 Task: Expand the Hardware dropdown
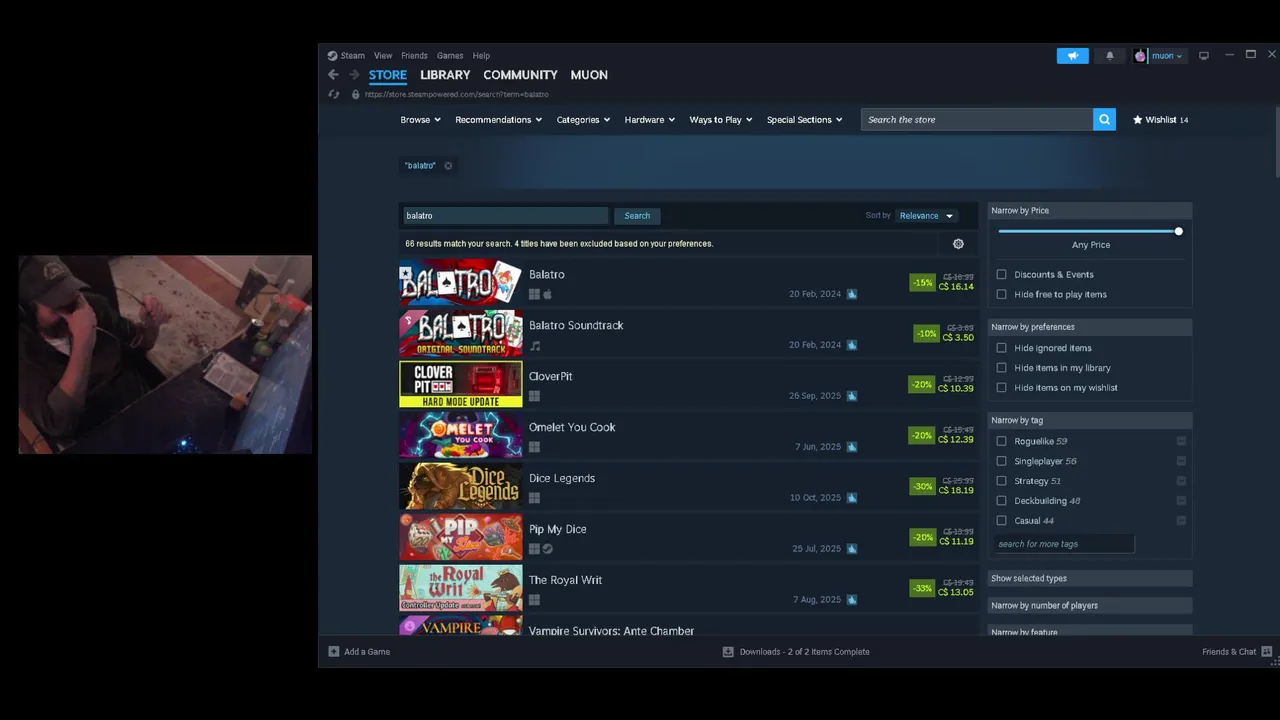pos(649,120)
